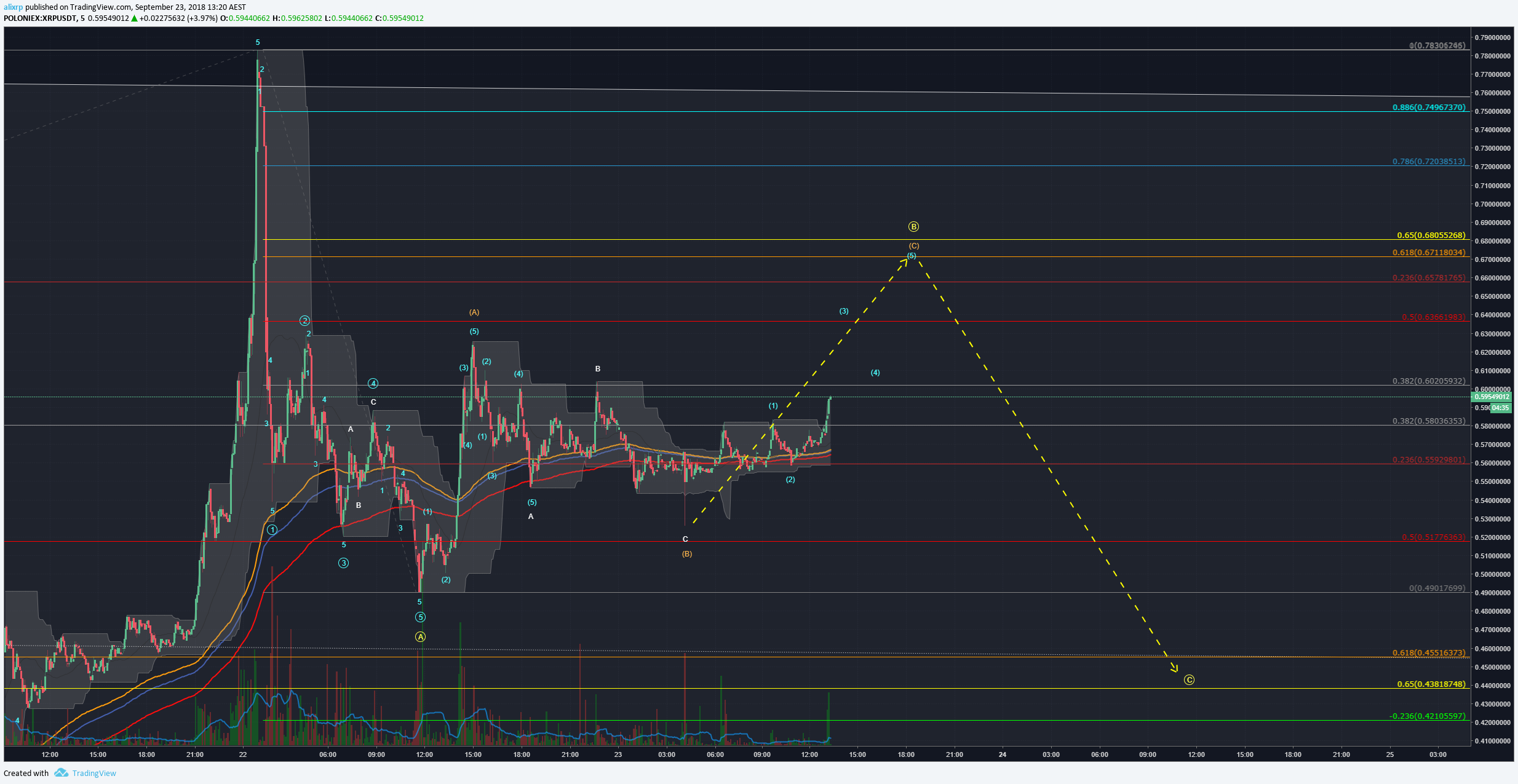Click the green current price tag 0.59549012
The height and width of the screenshot is (784, 1518).
(1492, 397)
